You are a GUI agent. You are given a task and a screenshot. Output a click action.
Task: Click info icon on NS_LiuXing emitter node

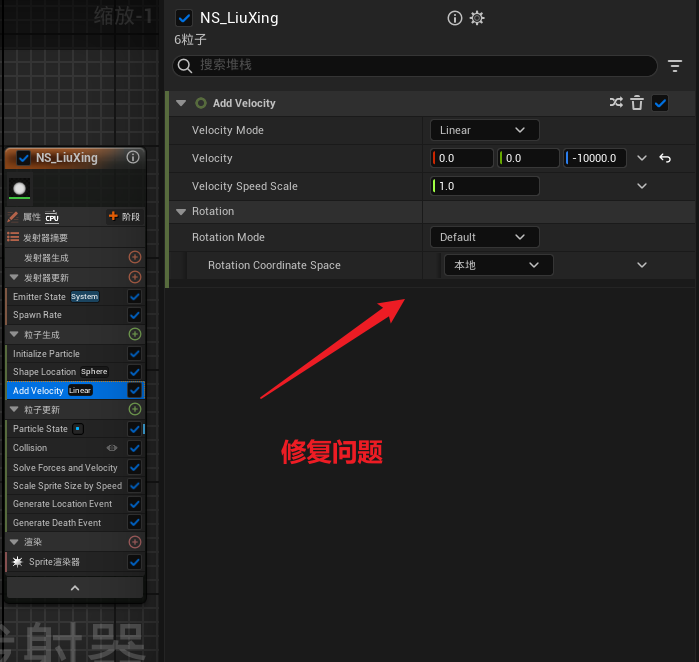coord(133,157)
